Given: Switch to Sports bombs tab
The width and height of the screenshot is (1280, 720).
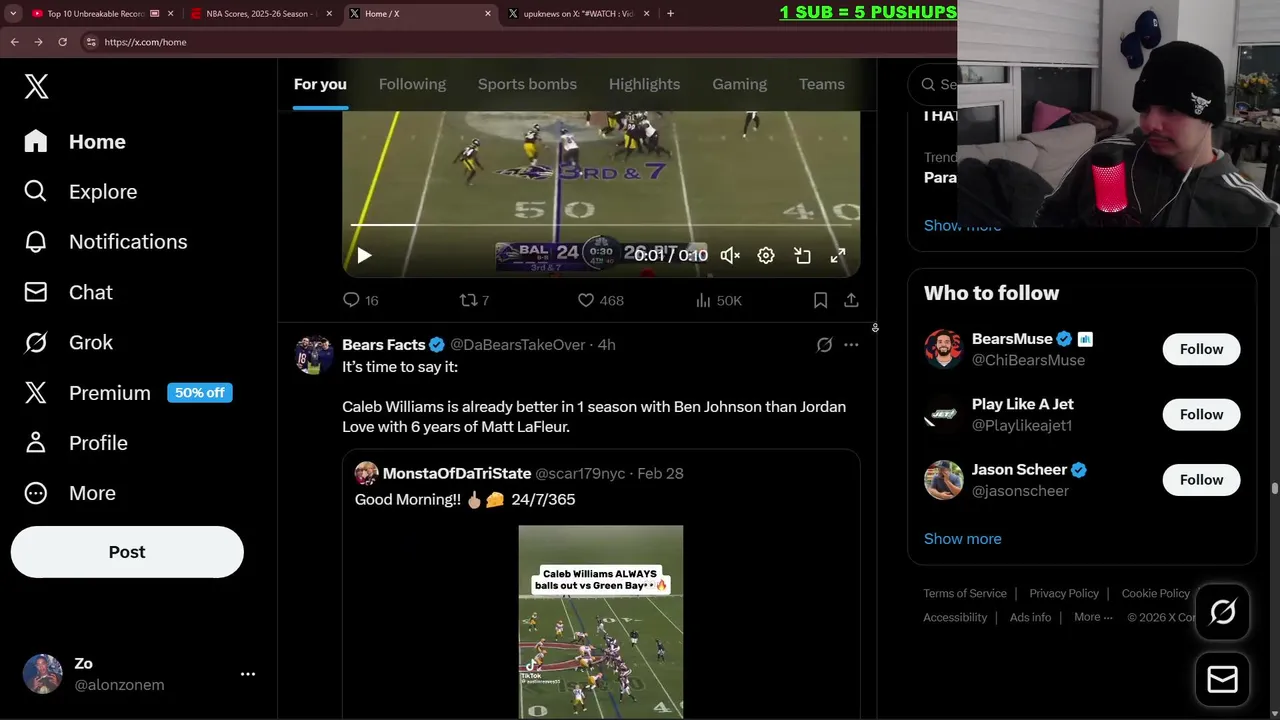Looking at the screenshot, I should pyautogui.click(x=527, y=84).
